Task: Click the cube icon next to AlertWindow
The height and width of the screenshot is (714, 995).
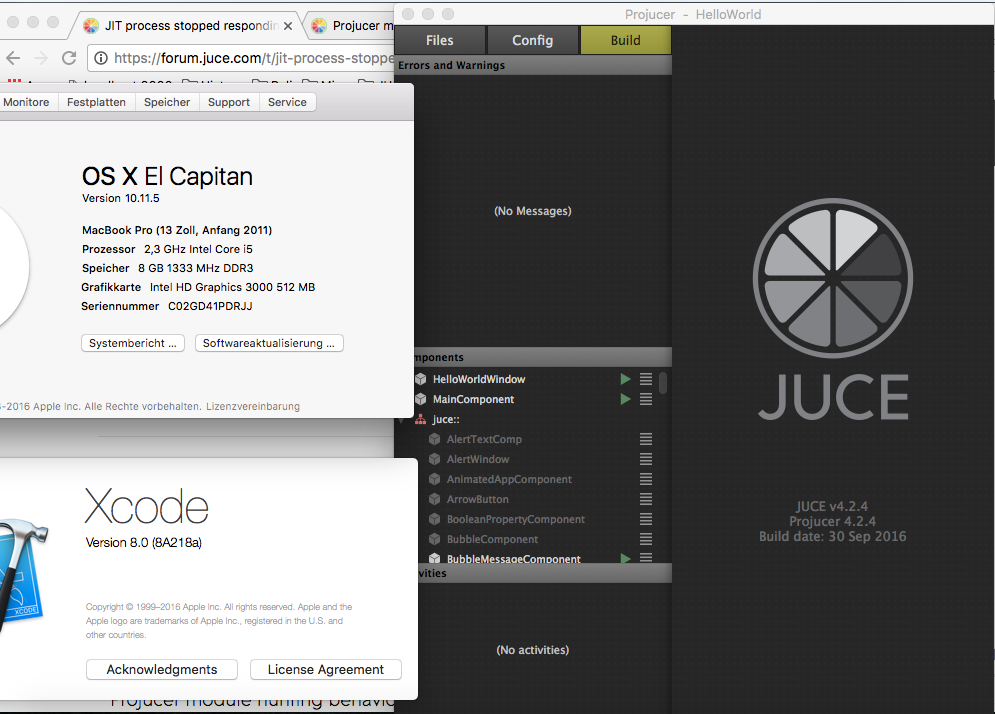Action: [x=435, y=459]
